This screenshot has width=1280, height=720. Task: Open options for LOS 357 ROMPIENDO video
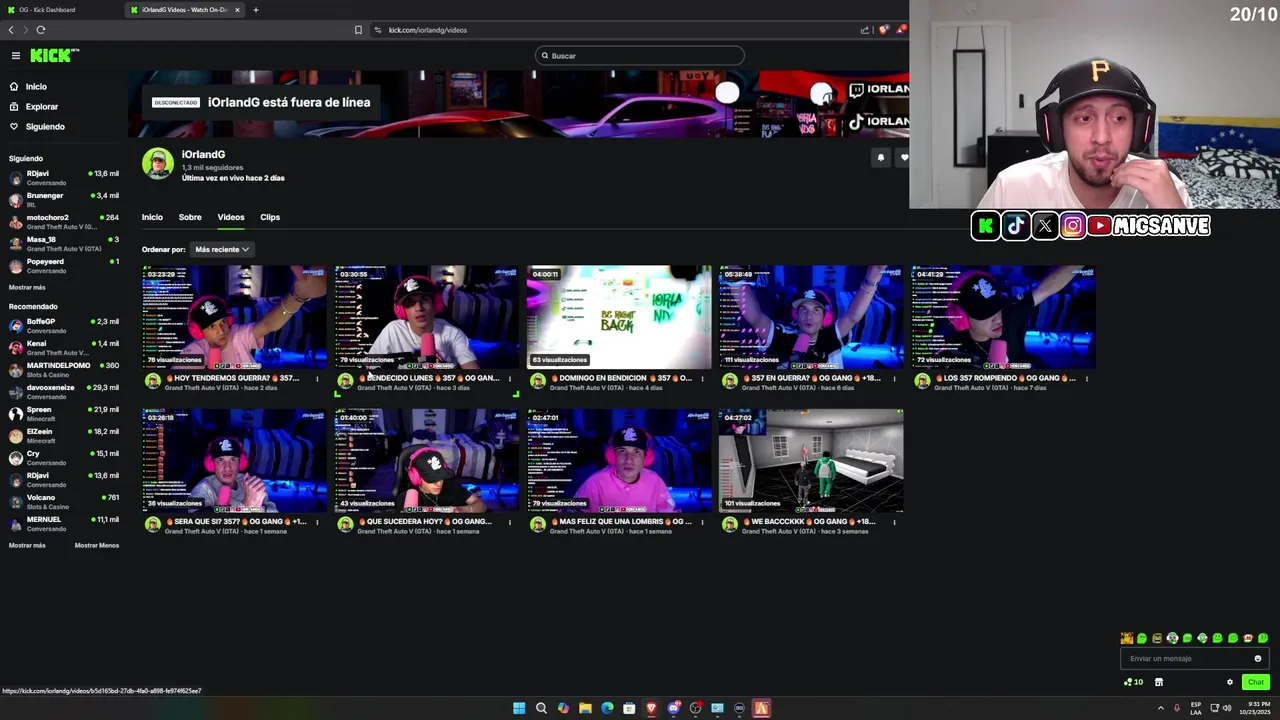(1086, 379)
